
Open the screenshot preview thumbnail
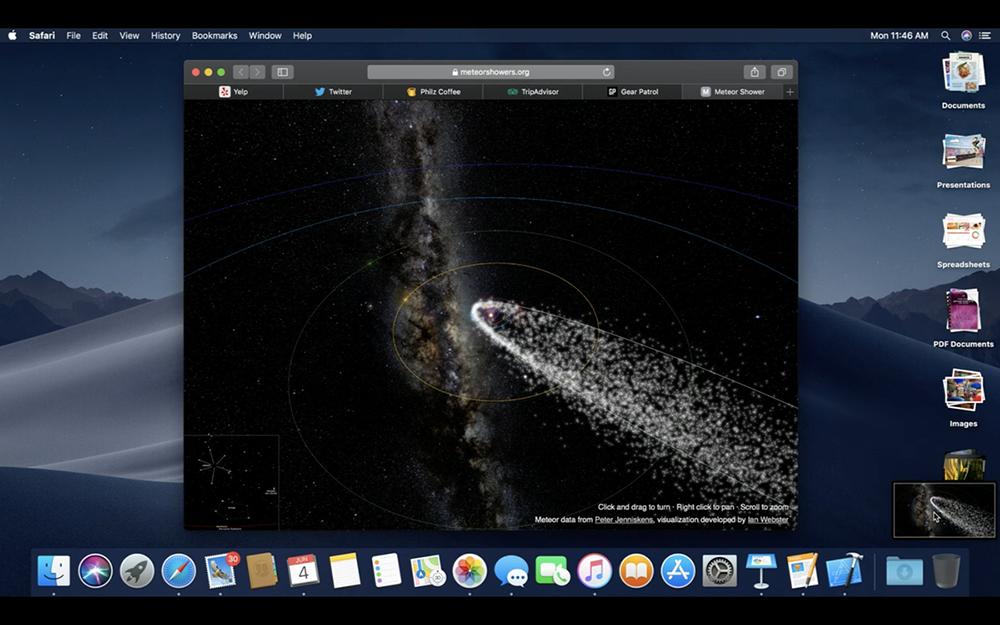(x=943, y=510)
